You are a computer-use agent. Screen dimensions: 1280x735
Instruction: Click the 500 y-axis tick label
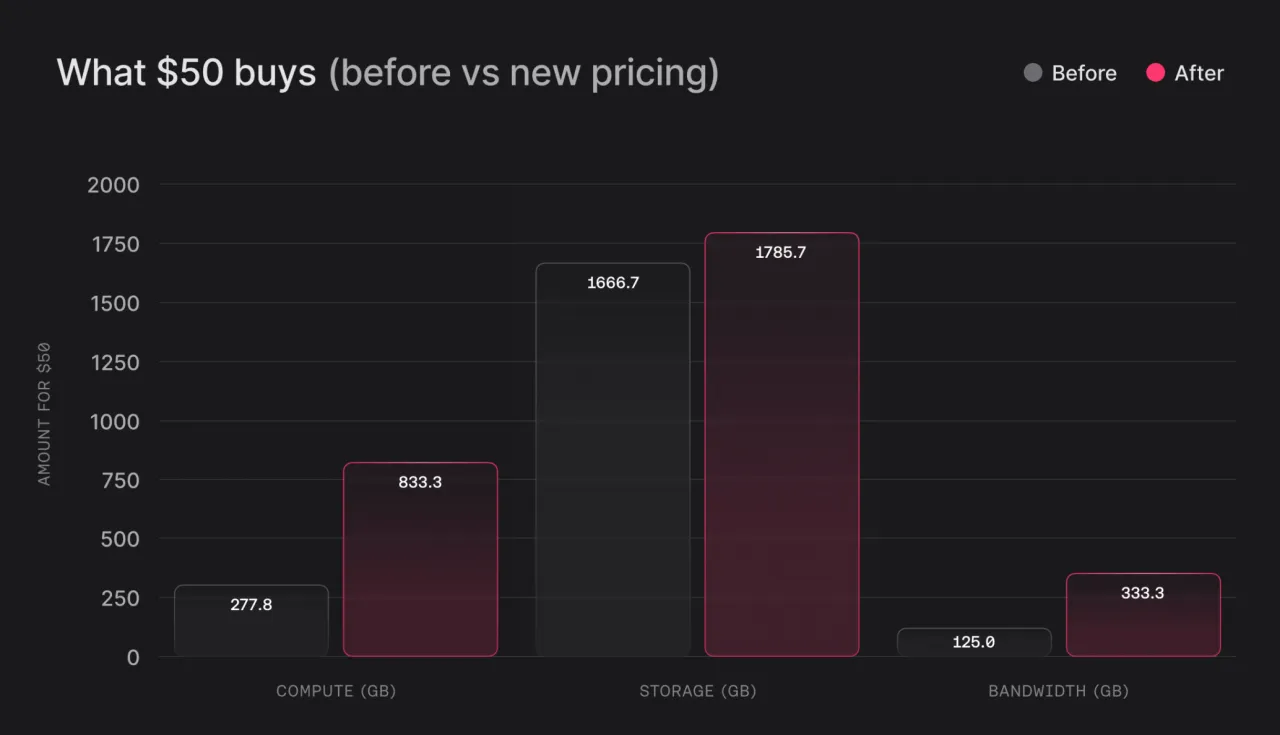click(120, 539)
